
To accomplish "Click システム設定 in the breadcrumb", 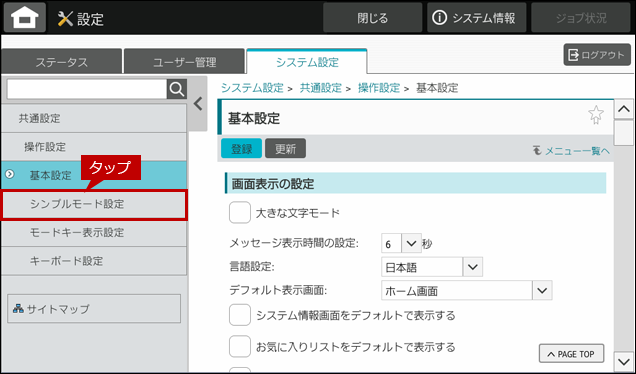I will tap(252, 88).
